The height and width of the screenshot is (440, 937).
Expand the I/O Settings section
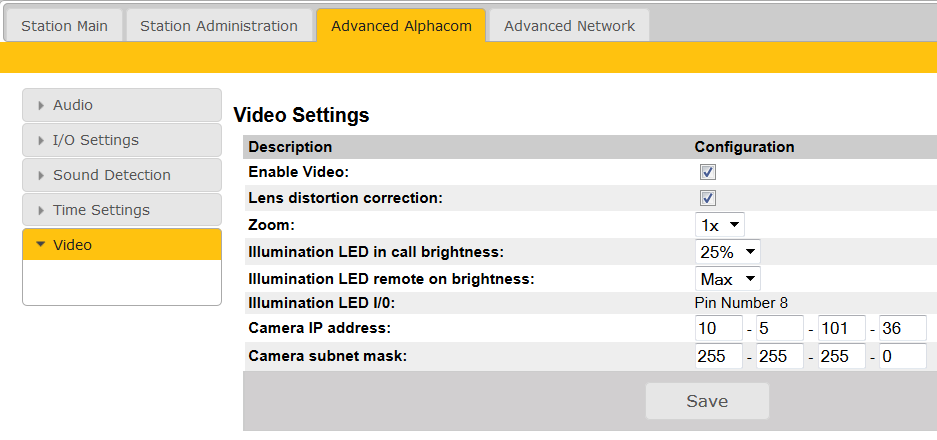121,140
